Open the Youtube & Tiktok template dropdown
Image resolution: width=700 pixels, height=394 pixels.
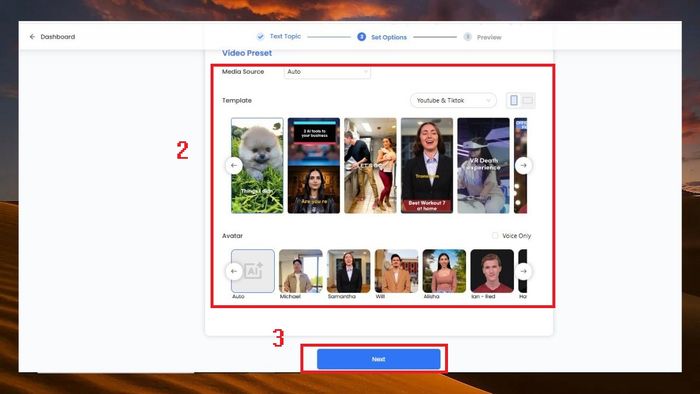point(453,100)
